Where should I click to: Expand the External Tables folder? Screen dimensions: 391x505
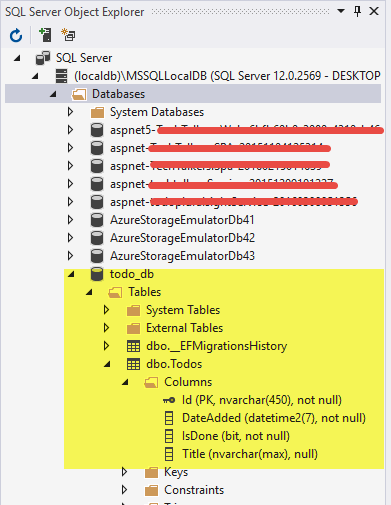coord(106,328)
